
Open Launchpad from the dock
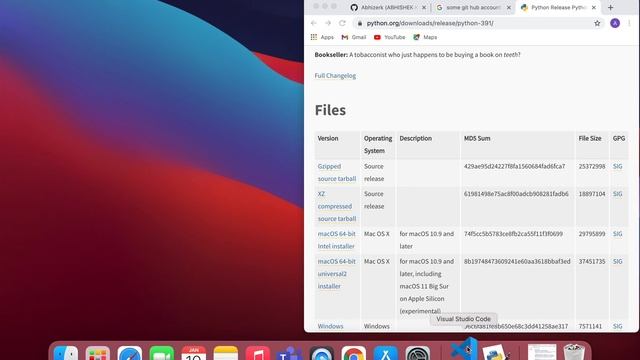coord(98,353)
